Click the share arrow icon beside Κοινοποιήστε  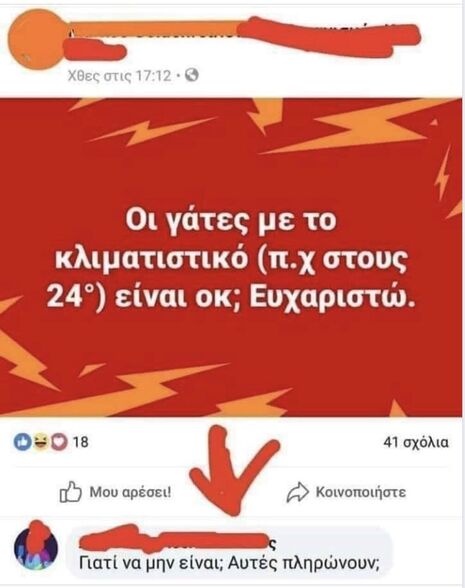point(298,492)
